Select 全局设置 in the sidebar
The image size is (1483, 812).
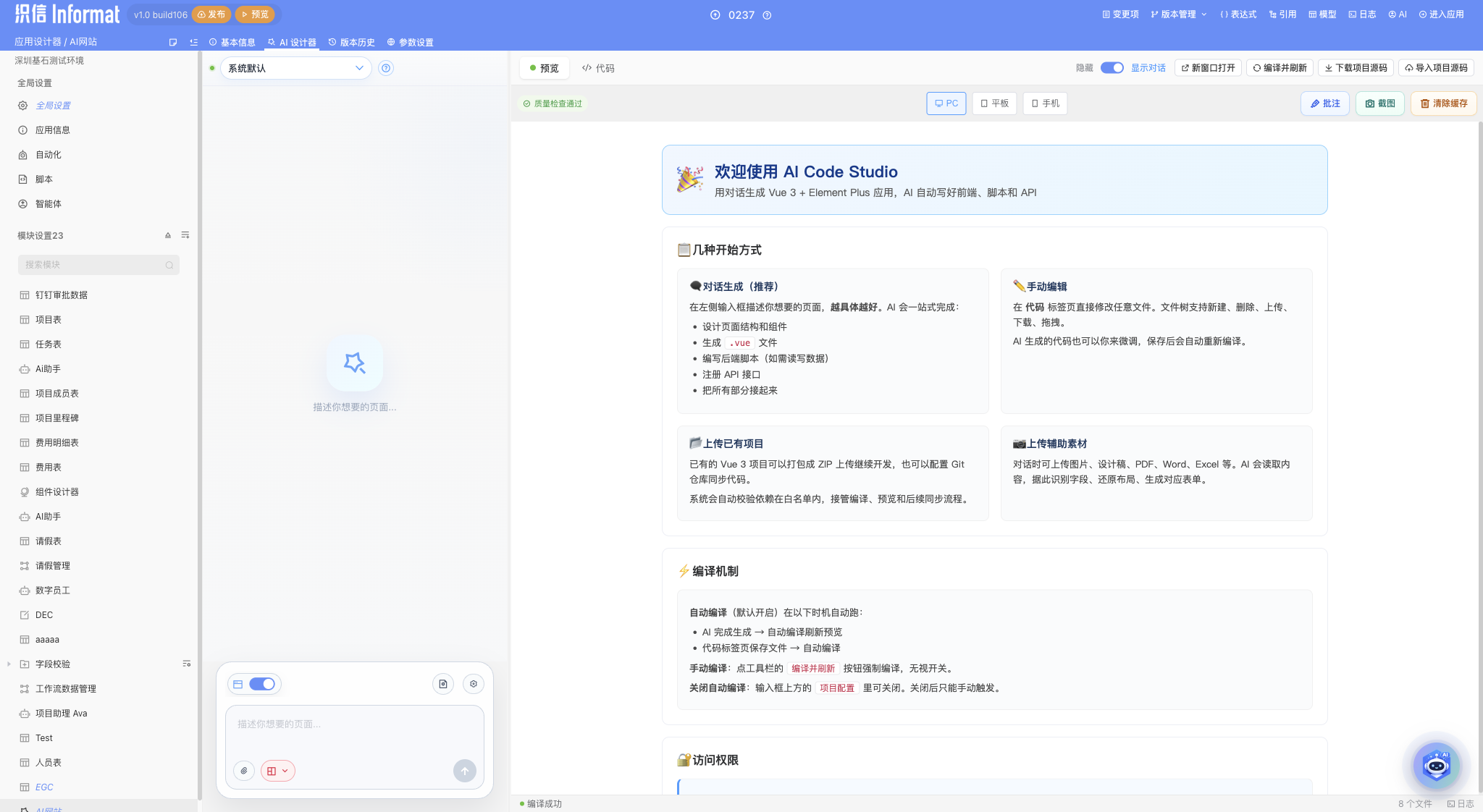point(53,106)
